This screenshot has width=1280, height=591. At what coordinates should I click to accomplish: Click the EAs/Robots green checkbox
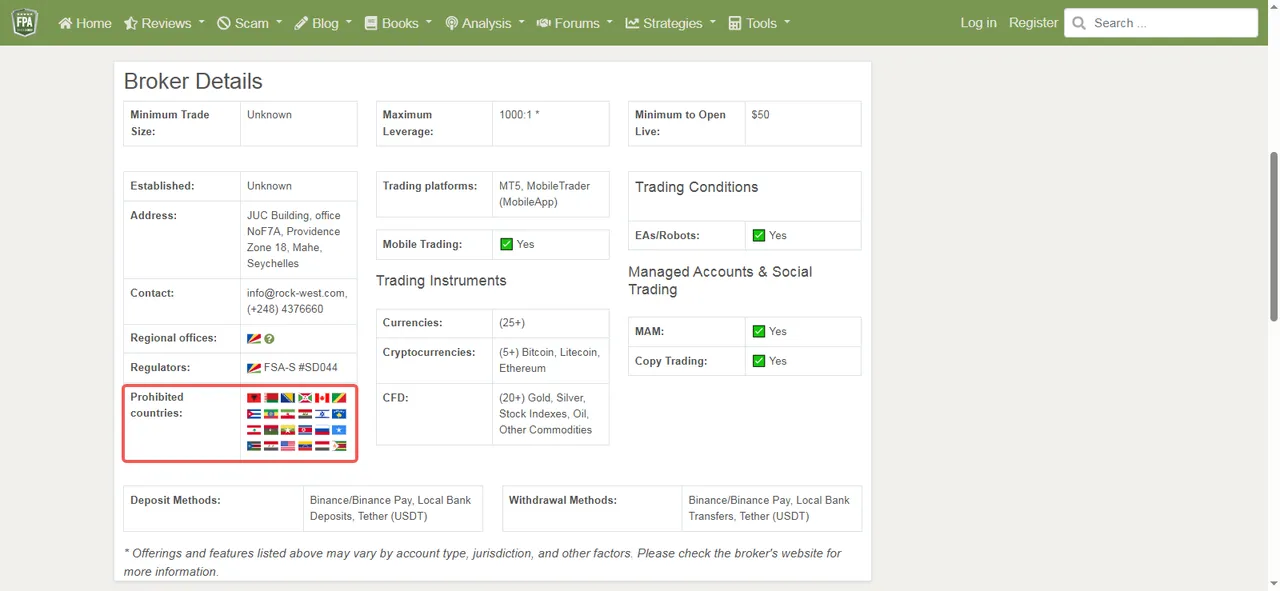pos(759,236)
